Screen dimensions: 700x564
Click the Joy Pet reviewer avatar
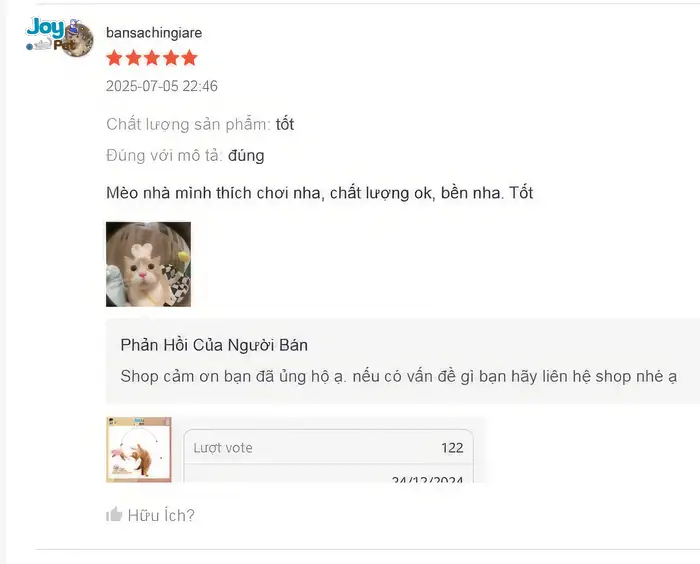[60, 38]
